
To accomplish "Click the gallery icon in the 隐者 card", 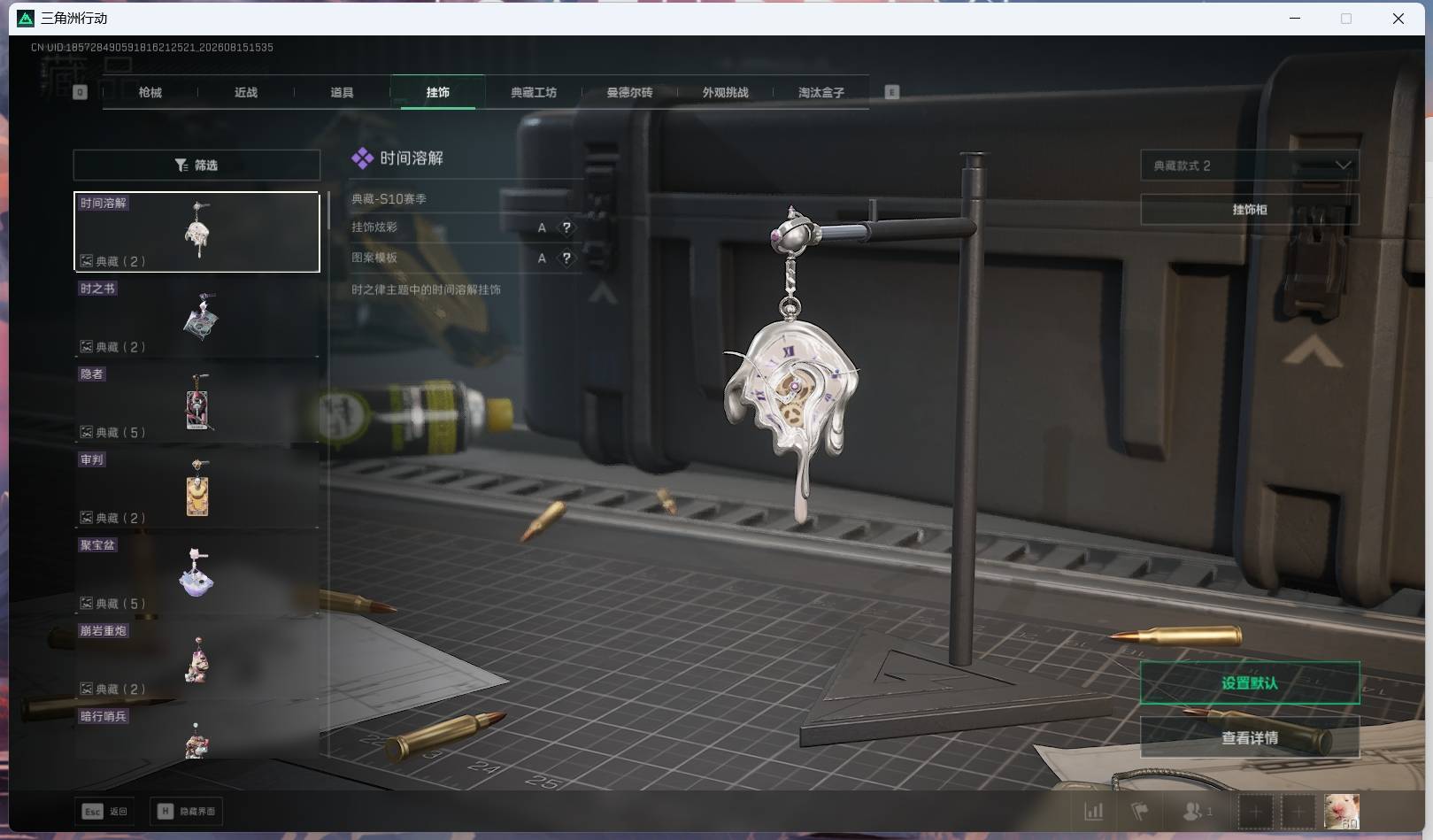I will tap(86, 433).
